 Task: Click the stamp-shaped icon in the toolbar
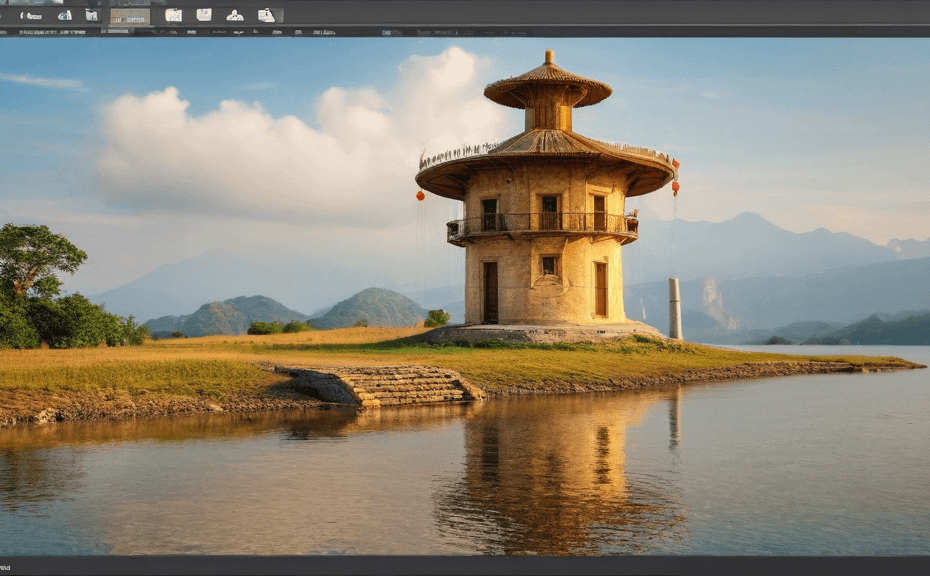pos(235,15)
